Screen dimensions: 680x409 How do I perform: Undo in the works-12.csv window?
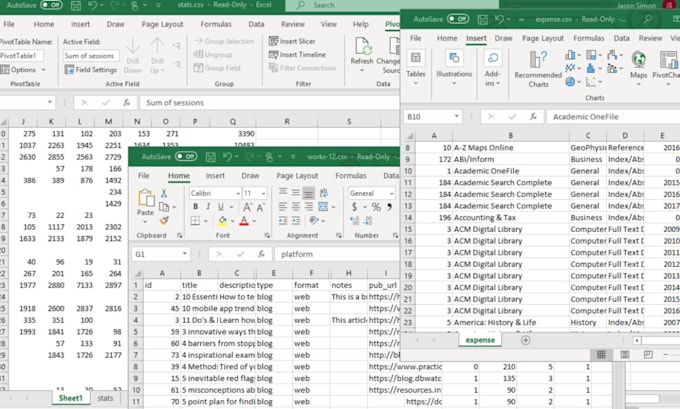click(227, 157)
